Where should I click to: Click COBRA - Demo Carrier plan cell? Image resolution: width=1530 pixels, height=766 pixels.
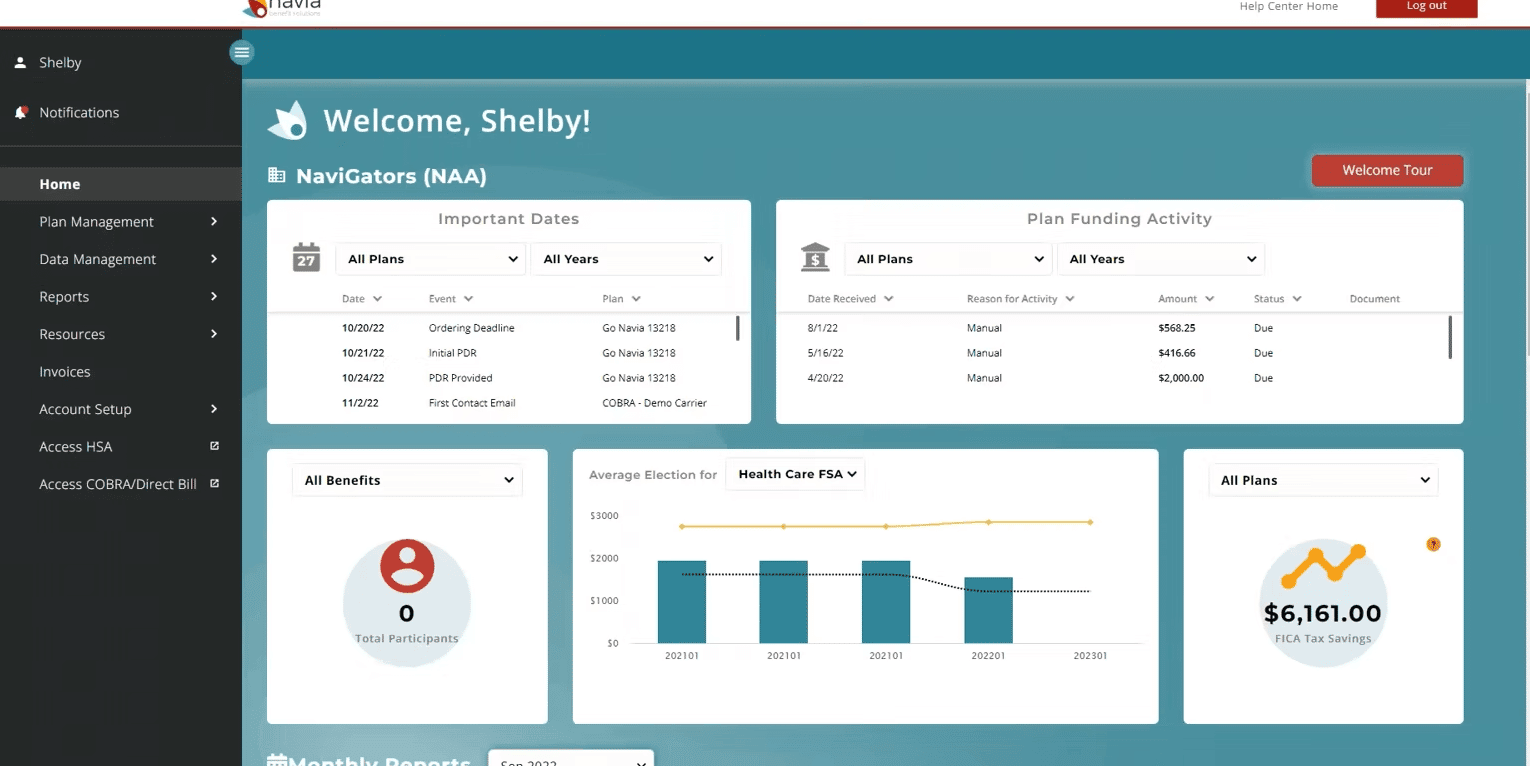point(654,403)
